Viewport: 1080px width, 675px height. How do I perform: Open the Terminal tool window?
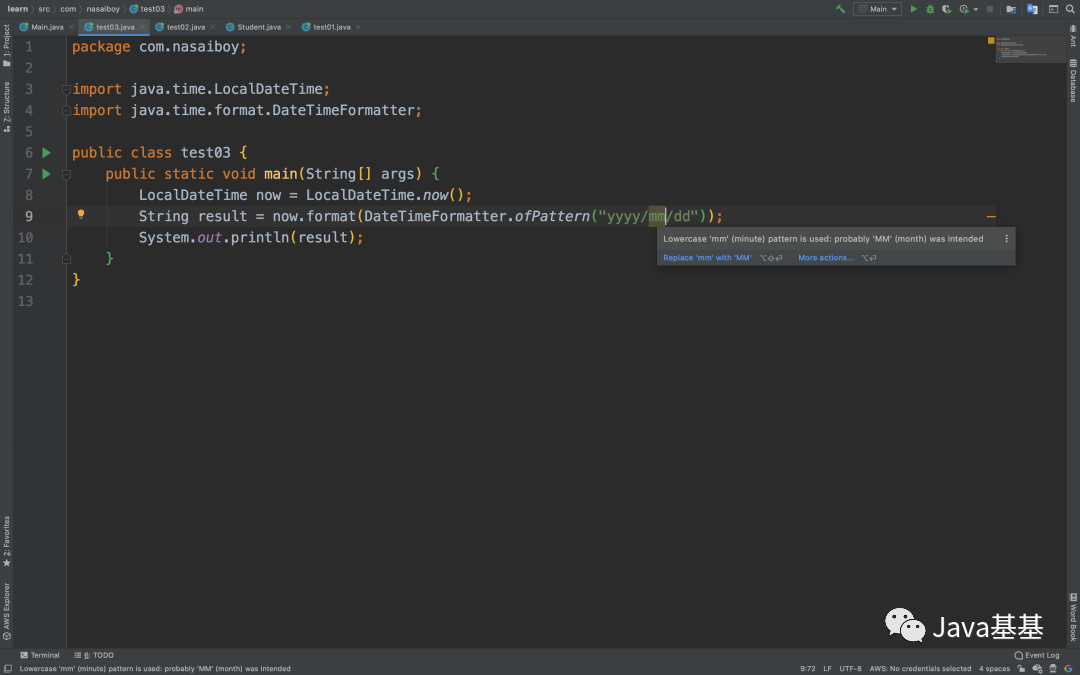pos(40,655)
